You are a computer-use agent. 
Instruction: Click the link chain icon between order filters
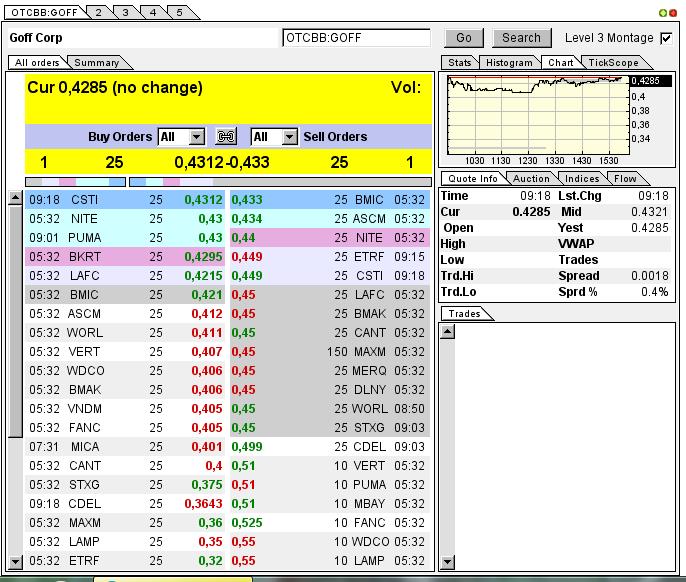tap(226, 137)
